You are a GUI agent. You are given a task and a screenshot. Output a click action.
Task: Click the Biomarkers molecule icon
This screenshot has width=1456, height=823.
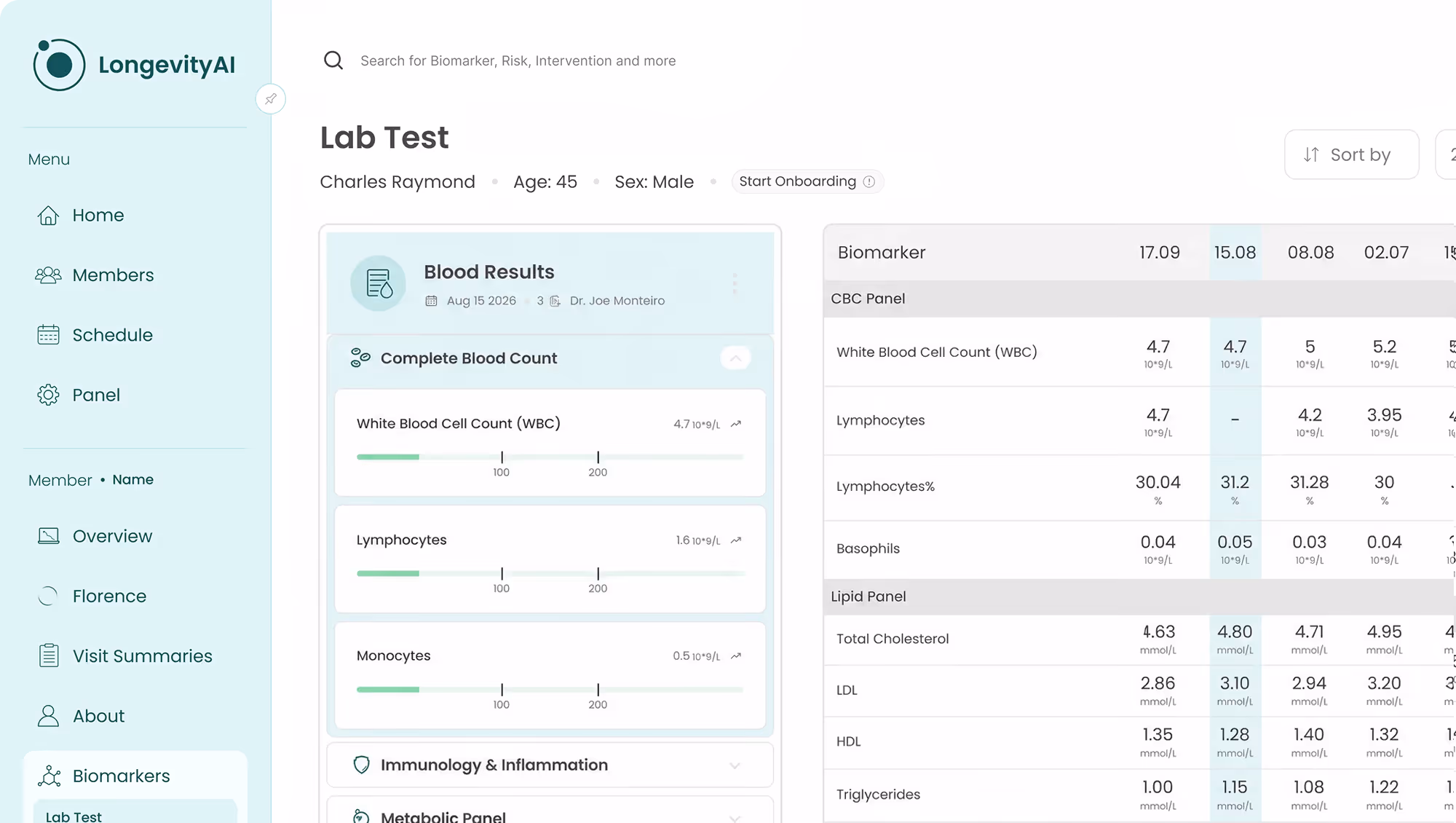[x=49, y=776]
